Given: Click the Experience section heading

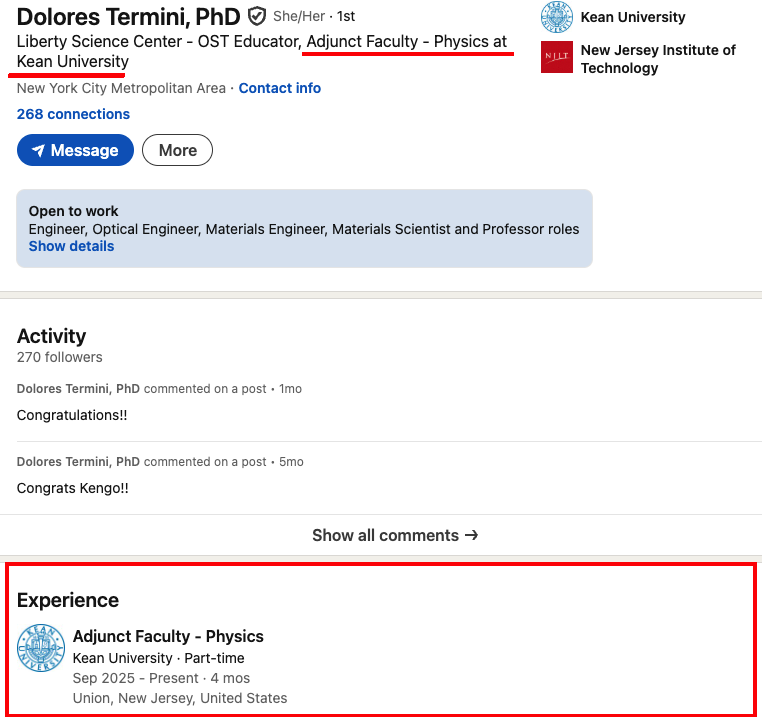Looking at the screenshot, I should click(68, 600).
